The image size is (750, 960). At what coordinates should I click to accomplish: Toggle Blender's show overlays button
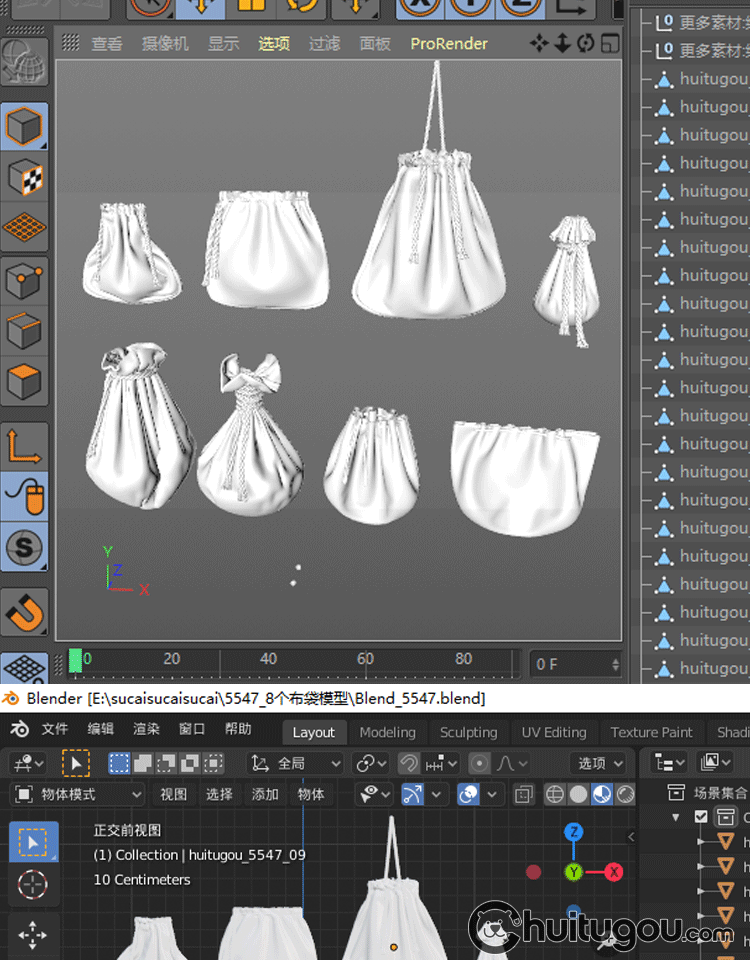point(468,794)
